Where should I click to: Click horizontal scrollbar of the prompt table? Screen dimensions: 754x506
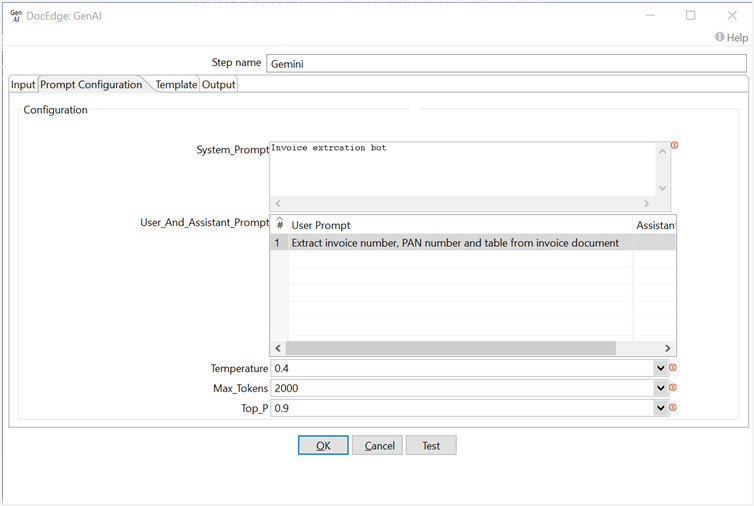point(450,347)
